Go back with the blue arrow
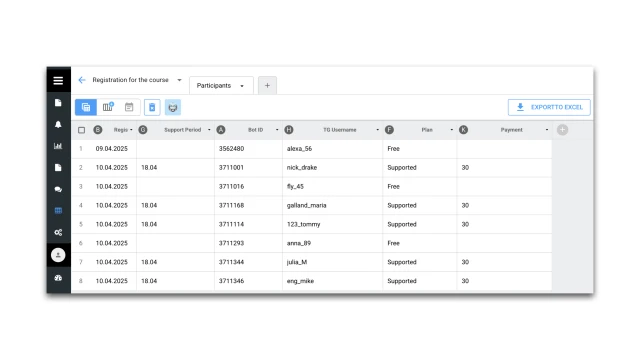Screen dimensions: 640x360 [82, 80]
